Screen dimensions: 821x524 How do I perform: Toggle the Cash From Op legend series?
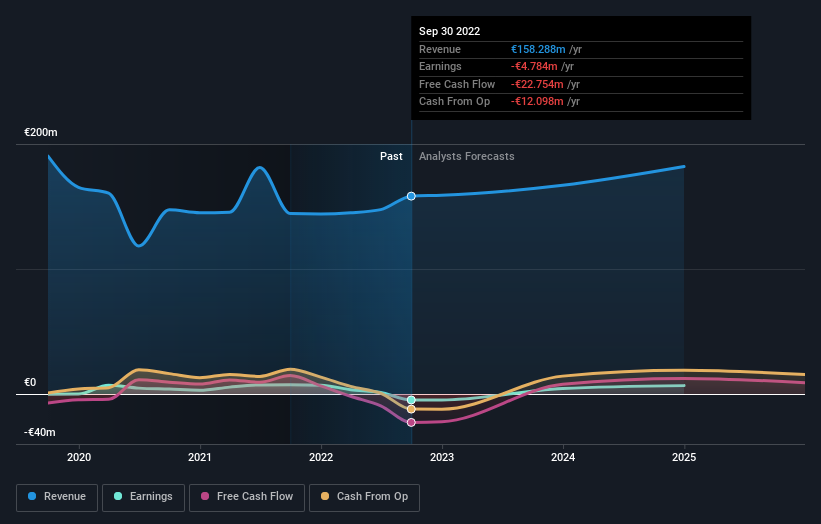(x=364, y=497)
